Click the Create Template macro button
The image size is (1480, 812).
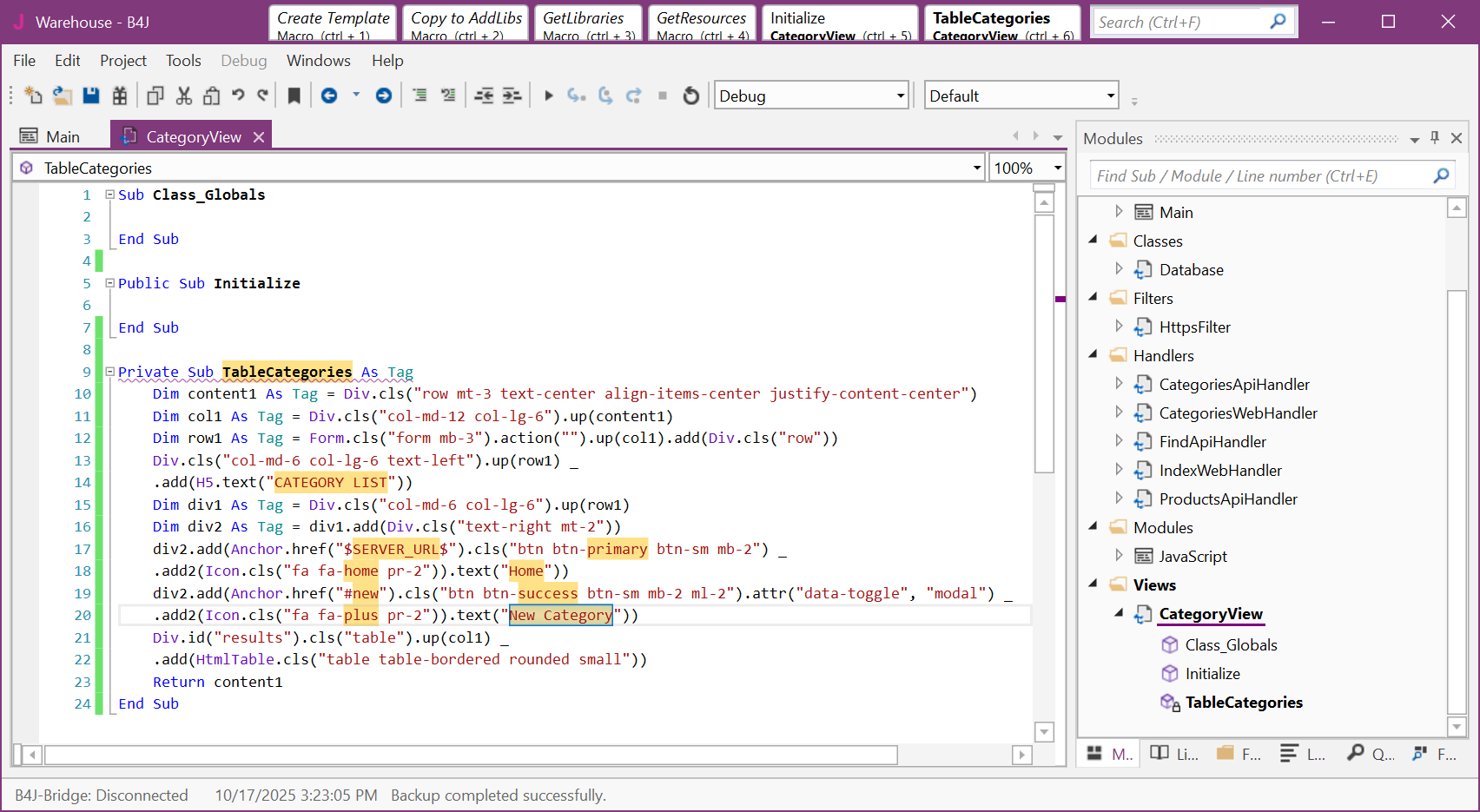click(x=333, y=23)
